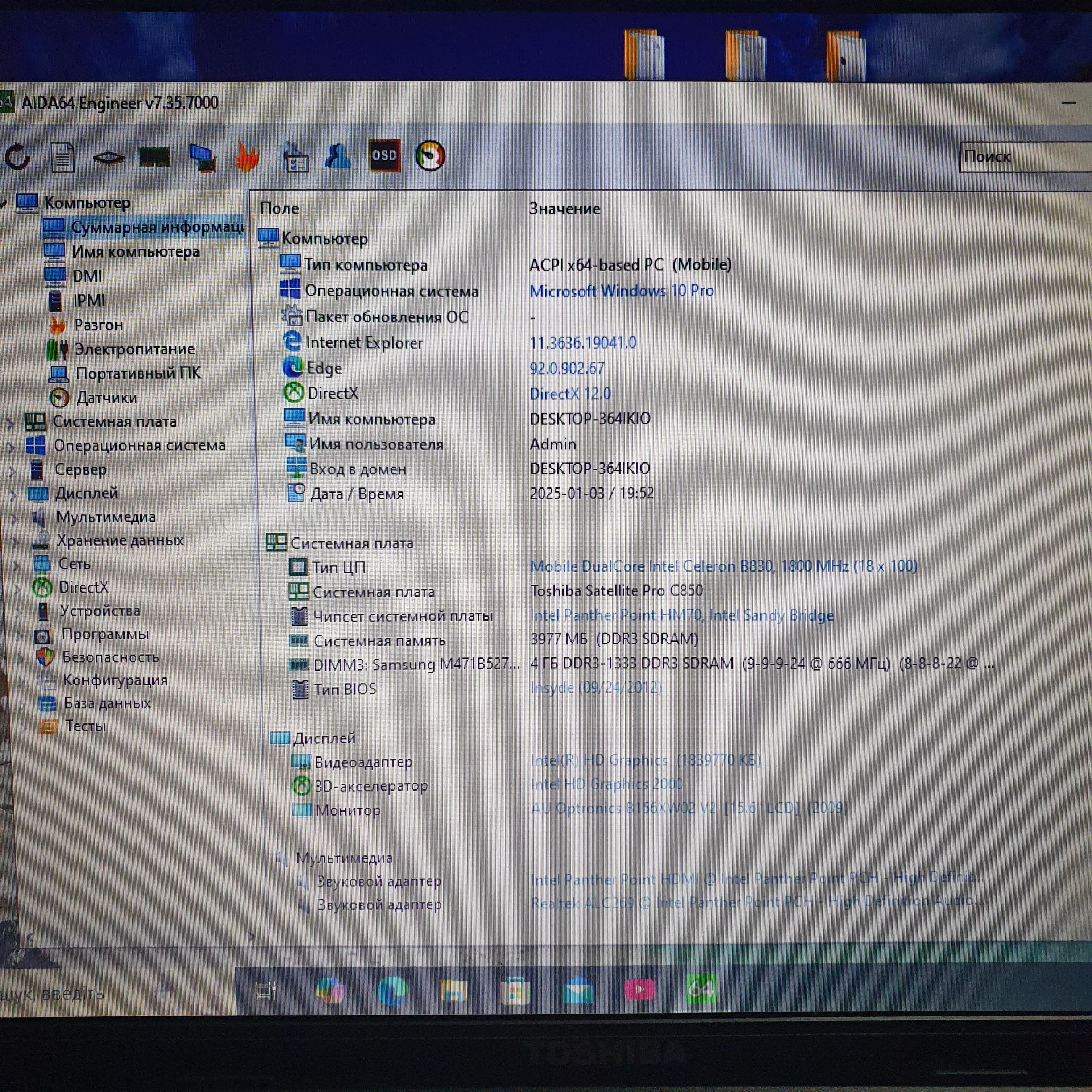This screenshot has height=1092, width=1092.
Task: Select Тесты in the tree
Action: [x=73, y=726]
